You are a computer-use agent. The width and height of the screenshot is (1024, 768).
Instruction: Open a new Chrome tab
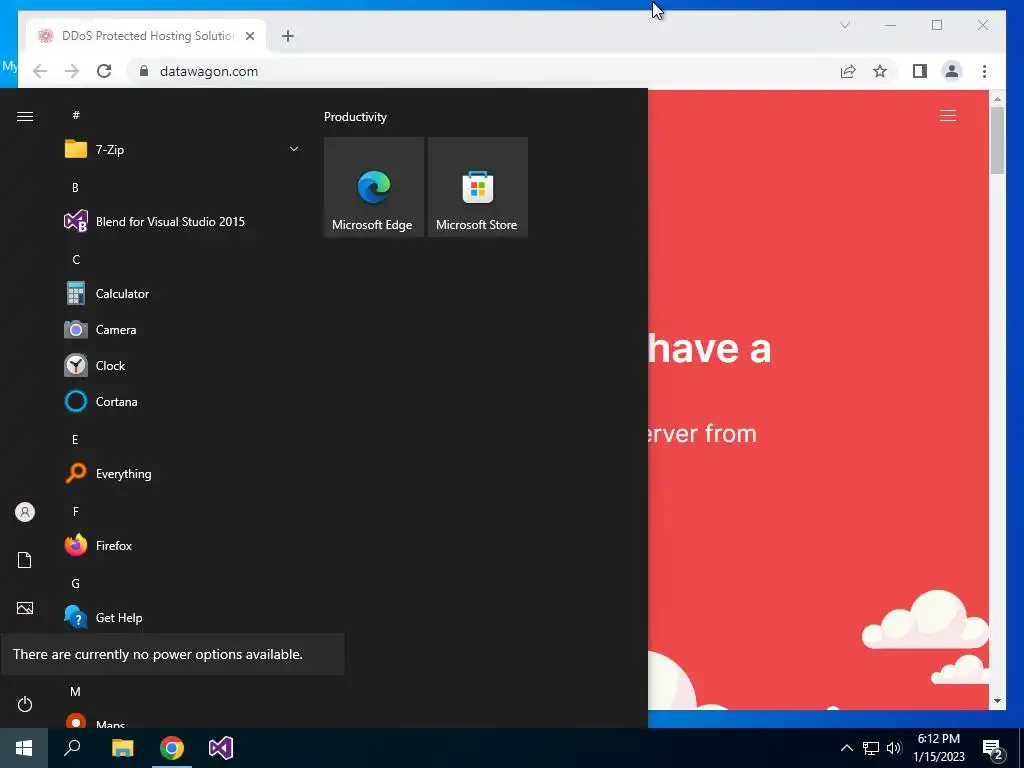[x=288, y=36]
